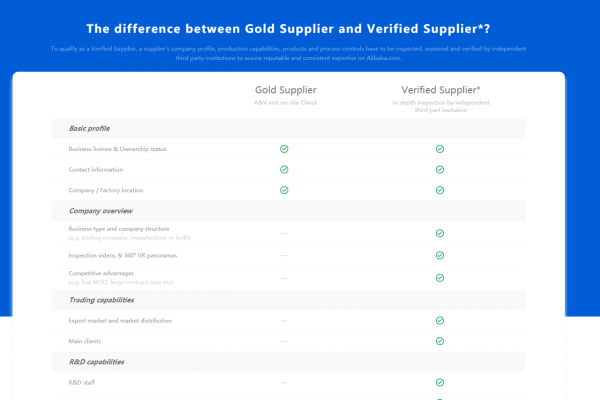Click Verified checkmark for Company / Factory location
The image size is (600, 400).
pos(440,190)
